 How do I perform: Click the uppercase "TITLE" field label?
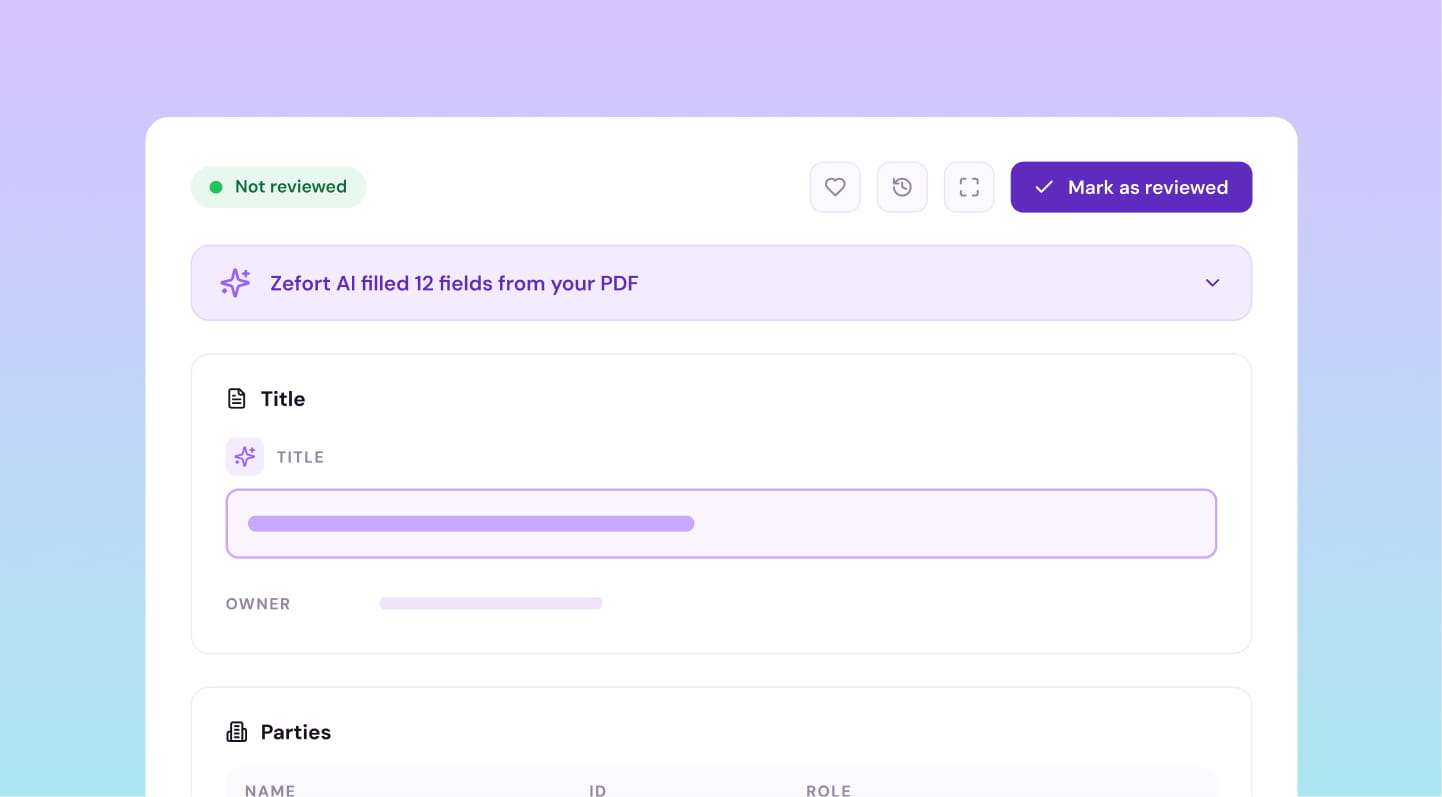[x=301, y=457]
